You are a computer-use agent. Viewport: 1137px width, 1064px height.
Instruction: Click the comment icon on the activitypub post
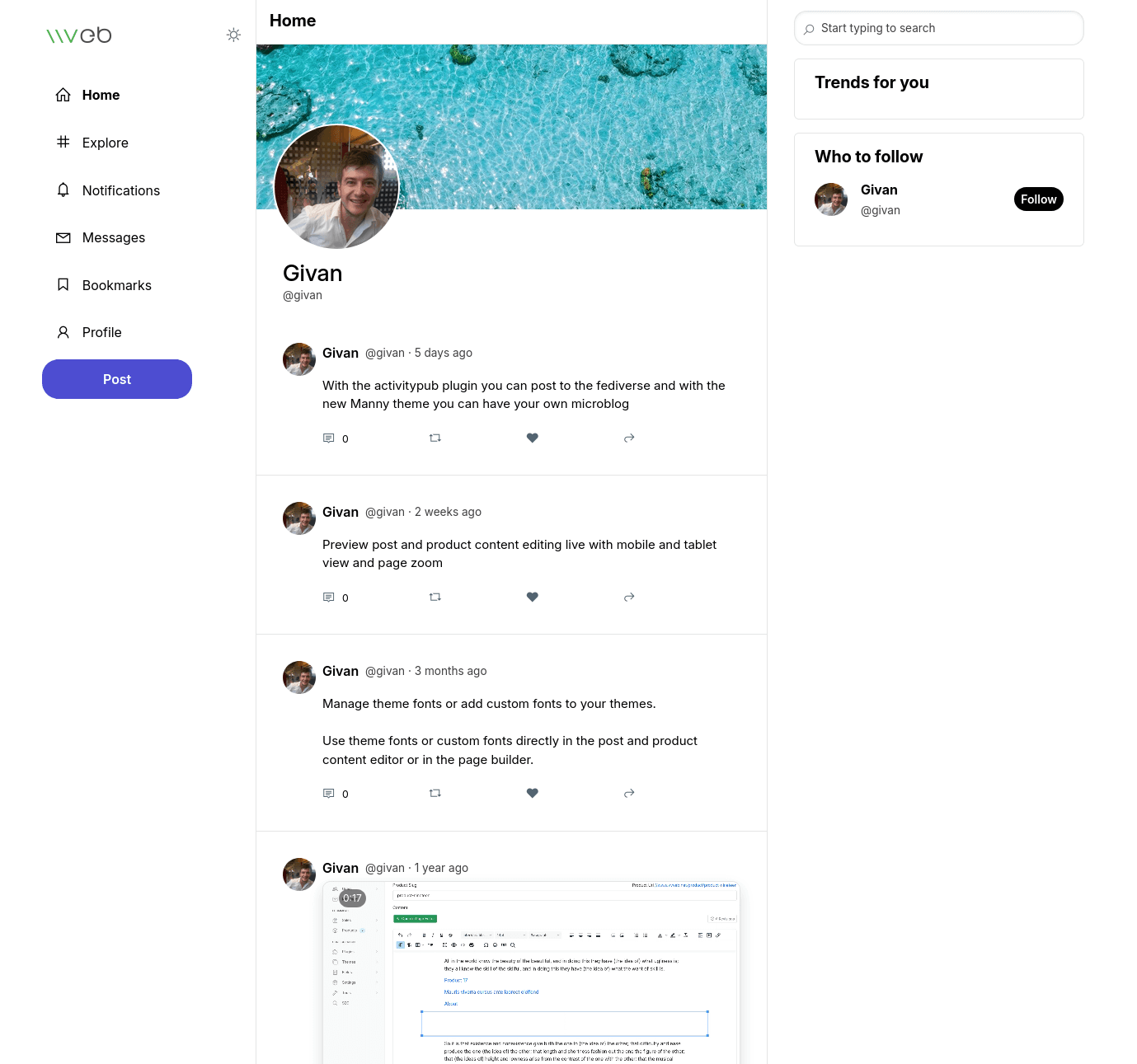pyautogui.click(x=328, y=438)
